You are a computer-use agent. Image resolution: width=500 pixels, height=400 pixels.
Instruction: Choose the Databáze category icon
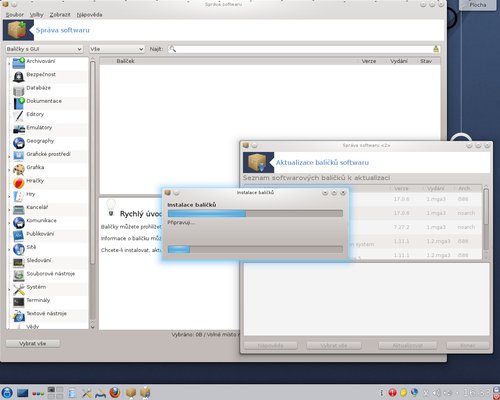coord(19,90)
